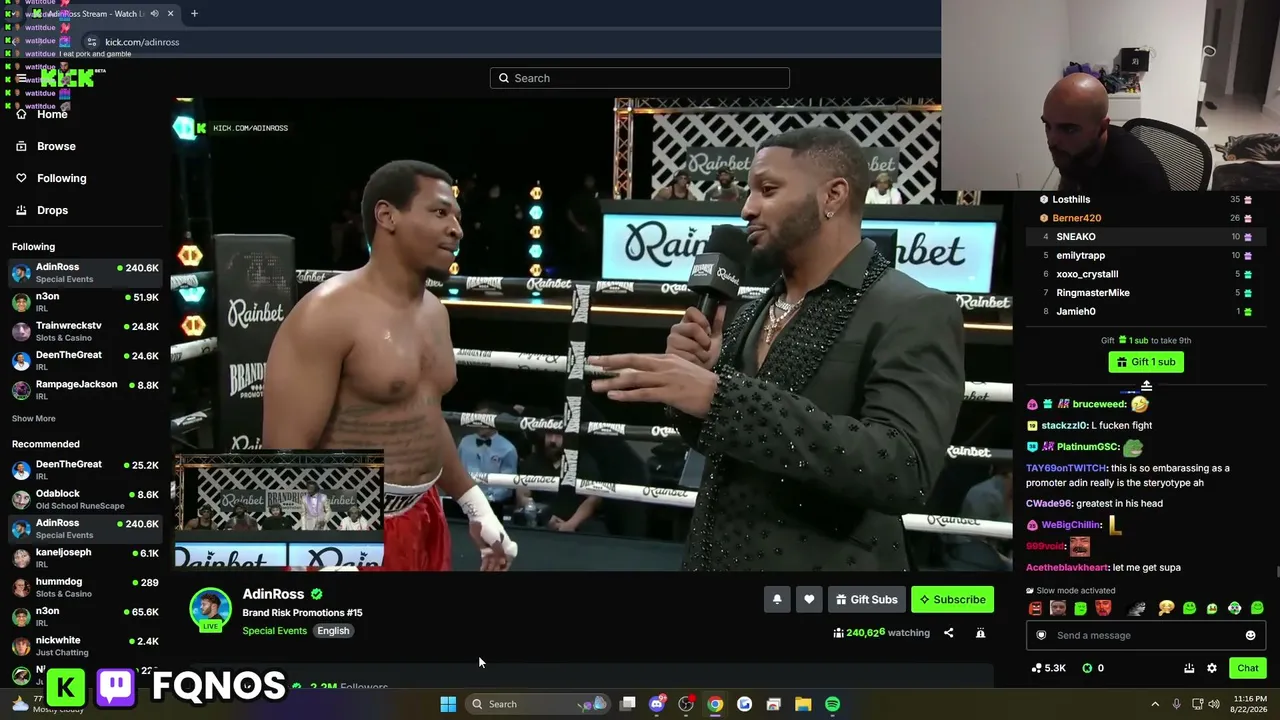Expand Following list with Show More

pos(34,418)
